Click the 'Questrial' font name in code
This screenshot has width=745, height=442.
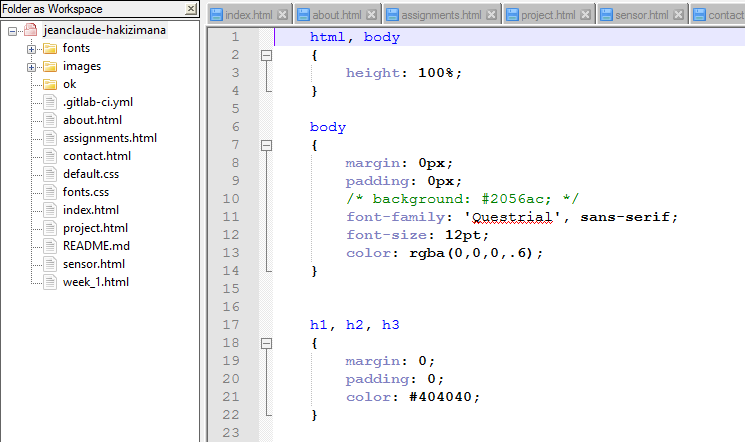(512, 217)
